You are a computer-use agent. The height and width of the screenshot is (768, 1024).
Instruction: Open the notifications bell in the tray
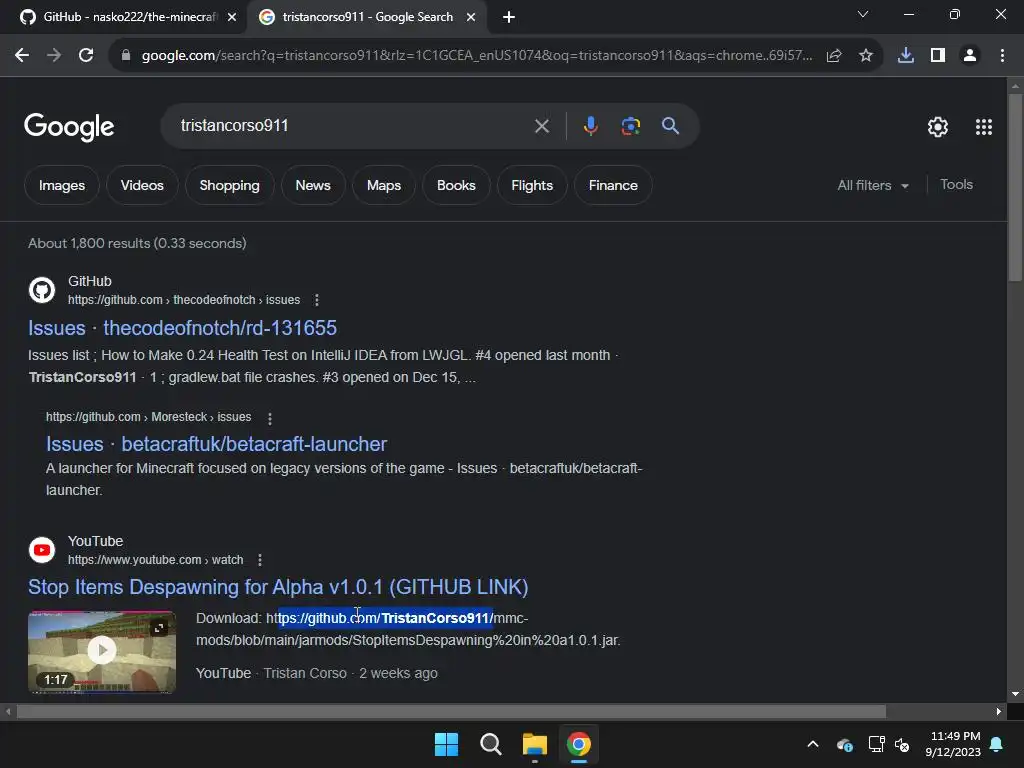pos(997,744)
